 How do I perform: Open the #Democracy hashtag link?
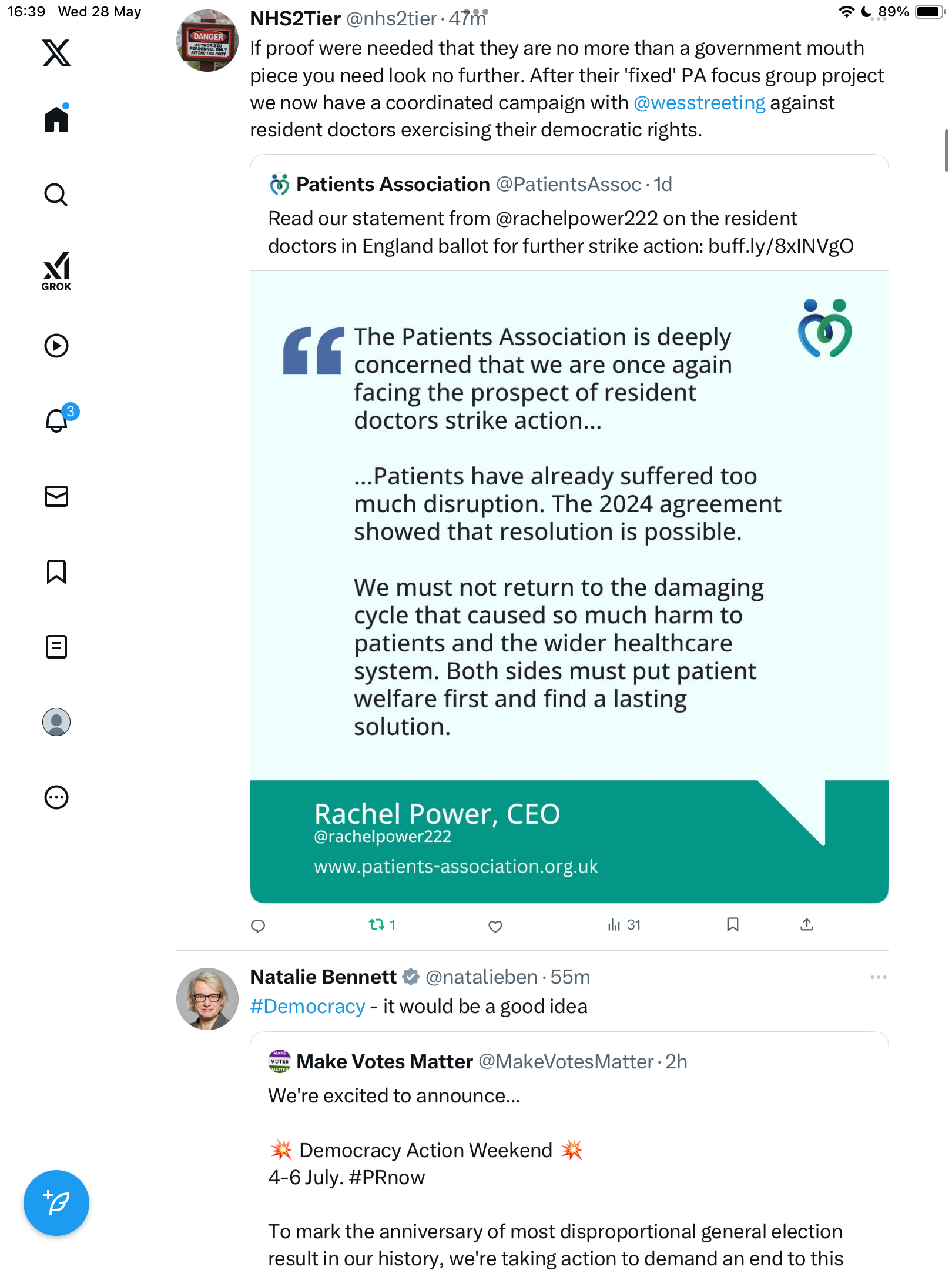[x=307, y=1007]
